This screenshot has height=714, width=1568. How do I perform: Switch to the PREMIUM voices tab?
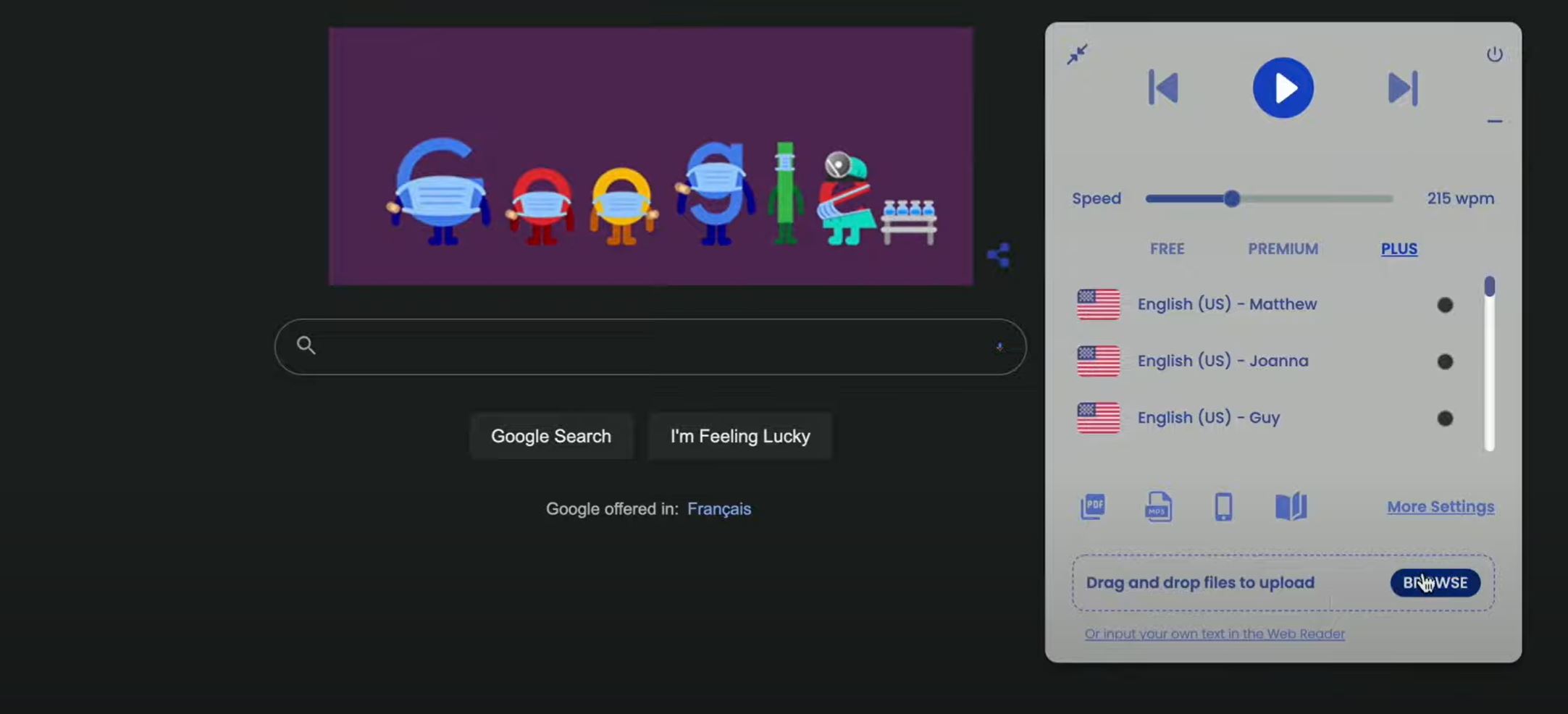click(1283, 249)
